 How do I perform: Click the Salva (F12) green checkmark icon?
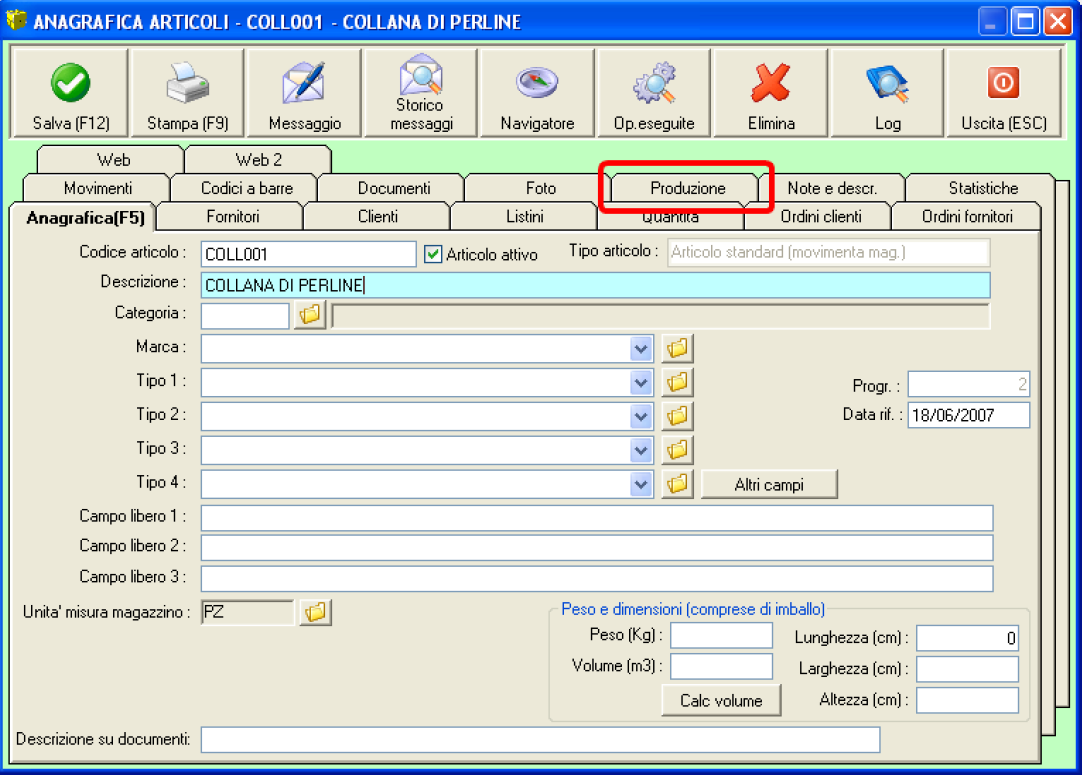[71, 84]
